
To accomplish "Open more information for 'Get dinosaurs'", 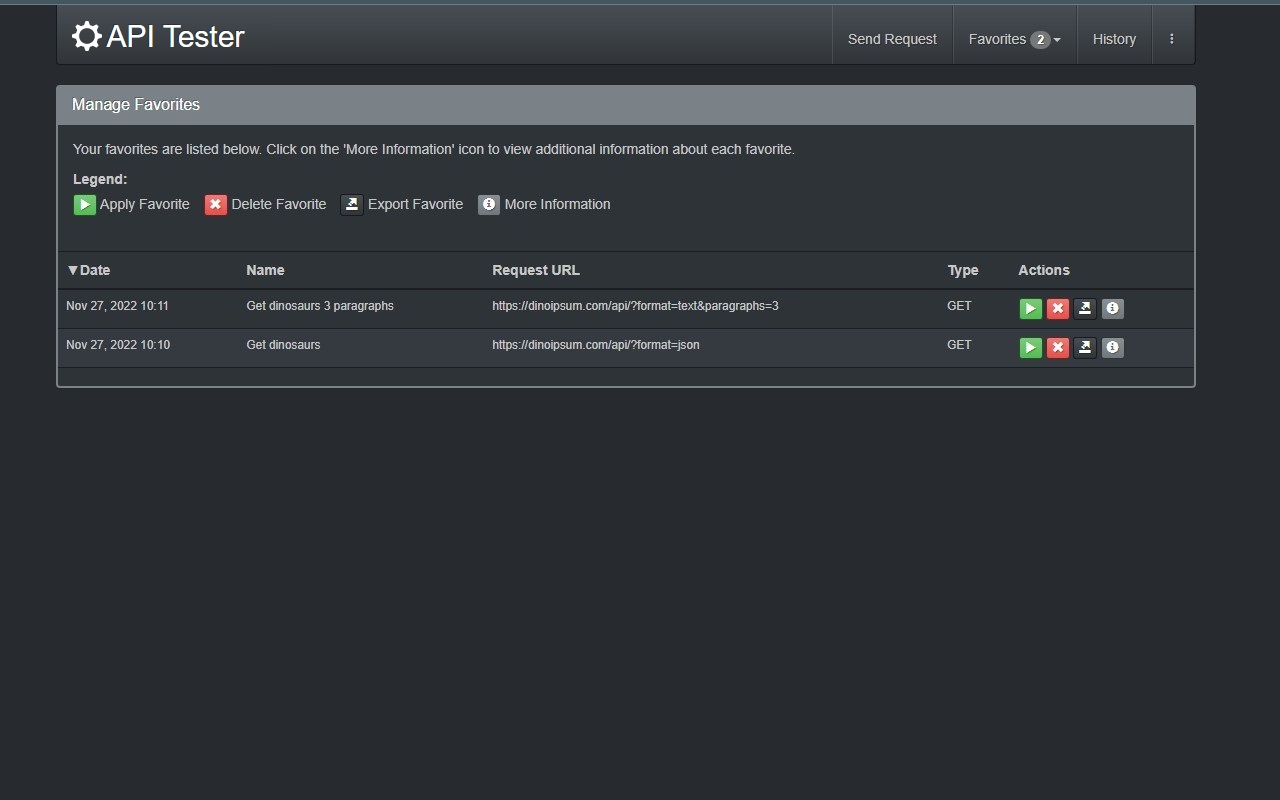I will pyautogui.click(x=1112, y=347).
